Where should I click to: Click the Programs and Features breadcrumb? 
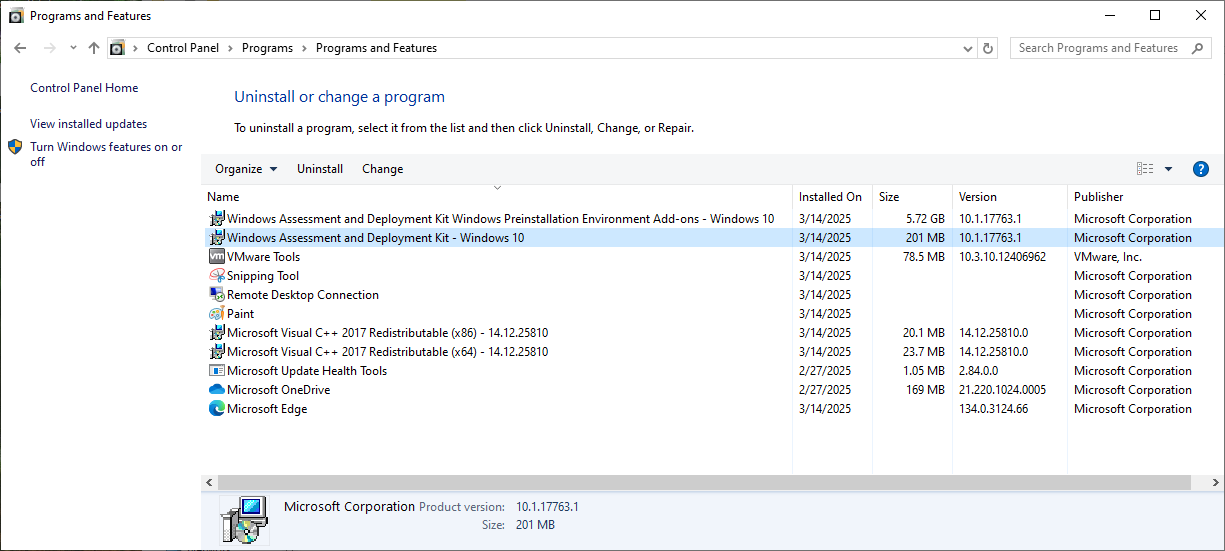(376, 48)
